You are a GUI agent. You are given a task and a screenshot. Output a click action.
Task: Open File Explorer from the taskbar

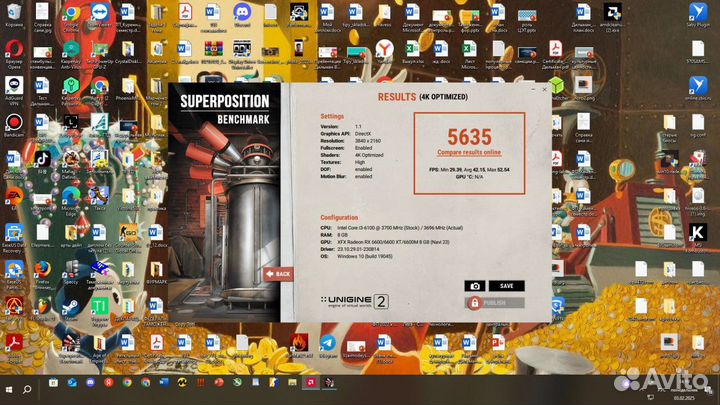[292, 382]
